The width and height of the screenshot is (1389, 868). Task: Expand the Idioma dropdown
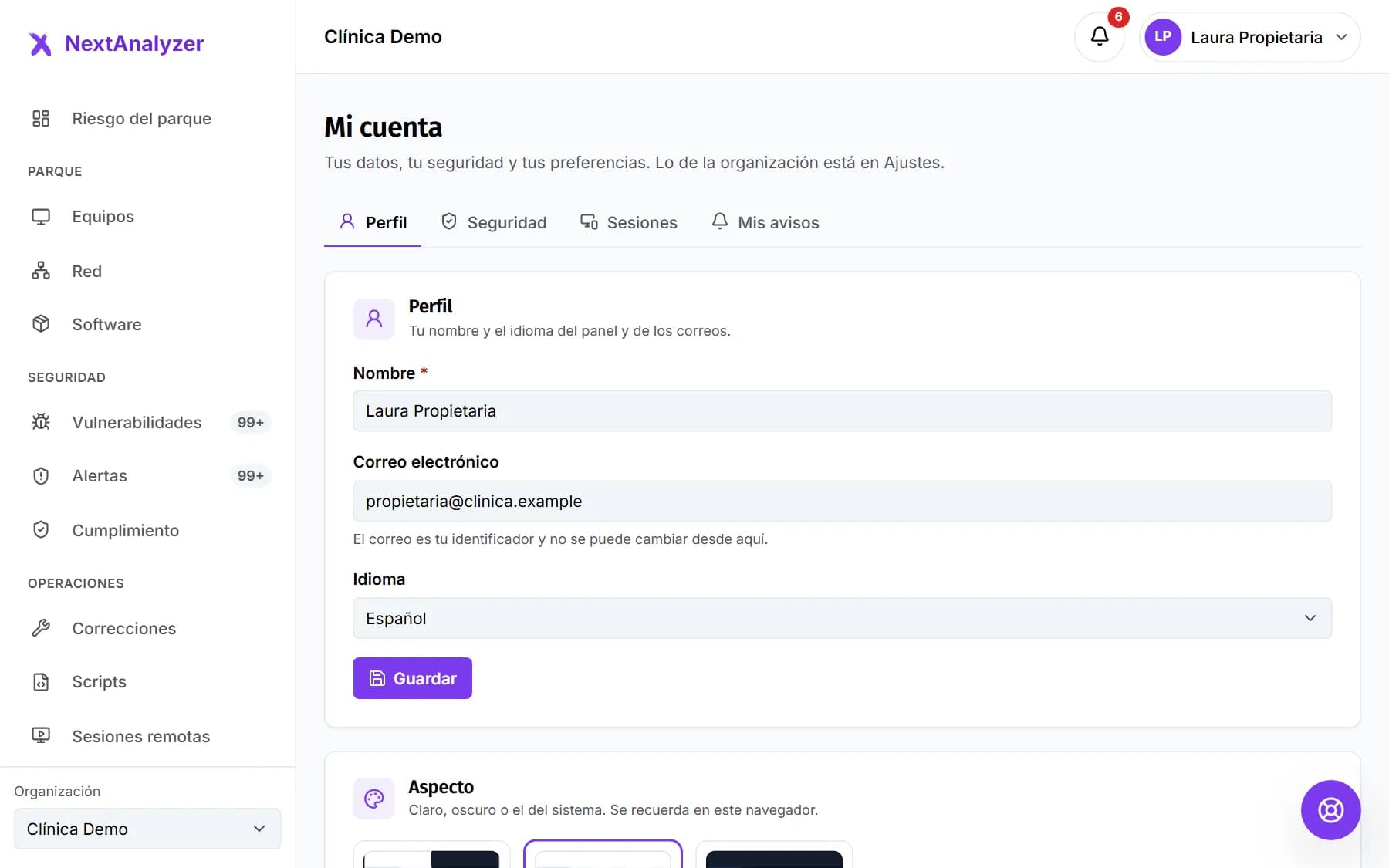pyautogui.click(x=842, y=618)
